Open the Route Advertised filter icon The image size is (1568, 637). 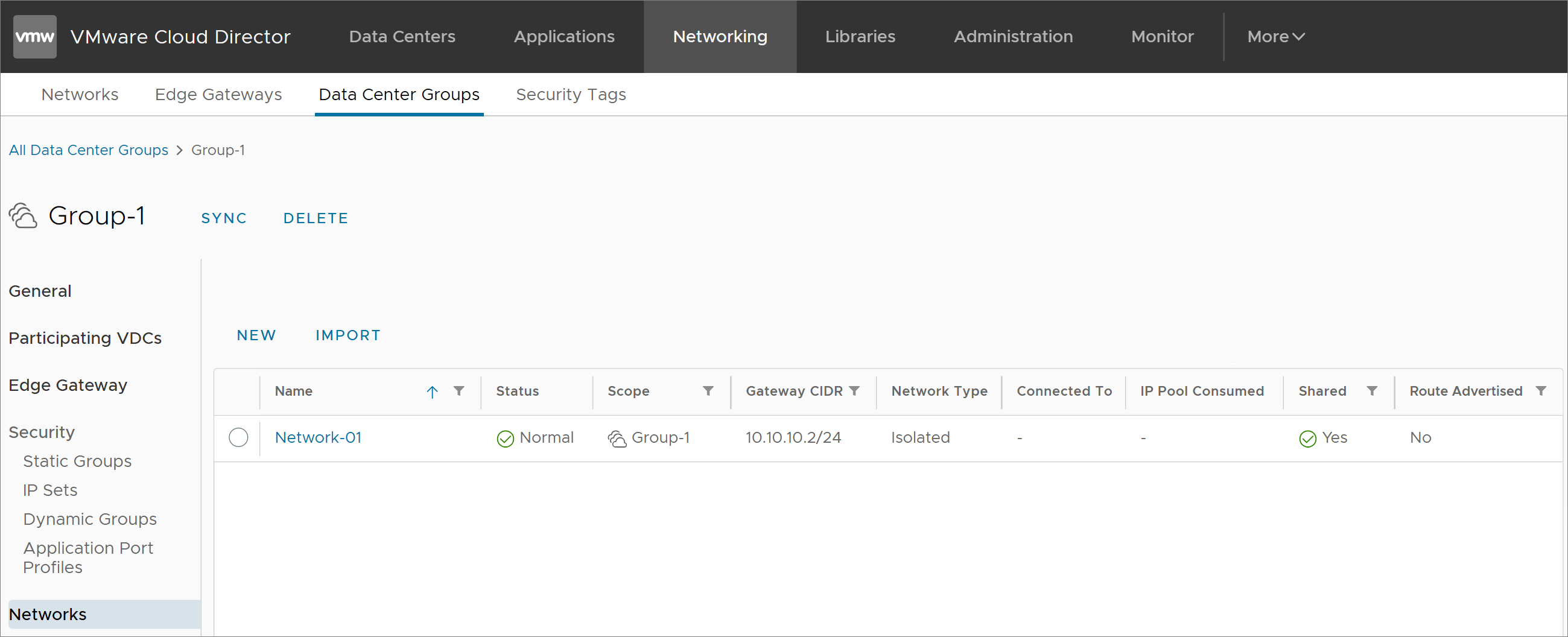click(x=1541, y=391)
